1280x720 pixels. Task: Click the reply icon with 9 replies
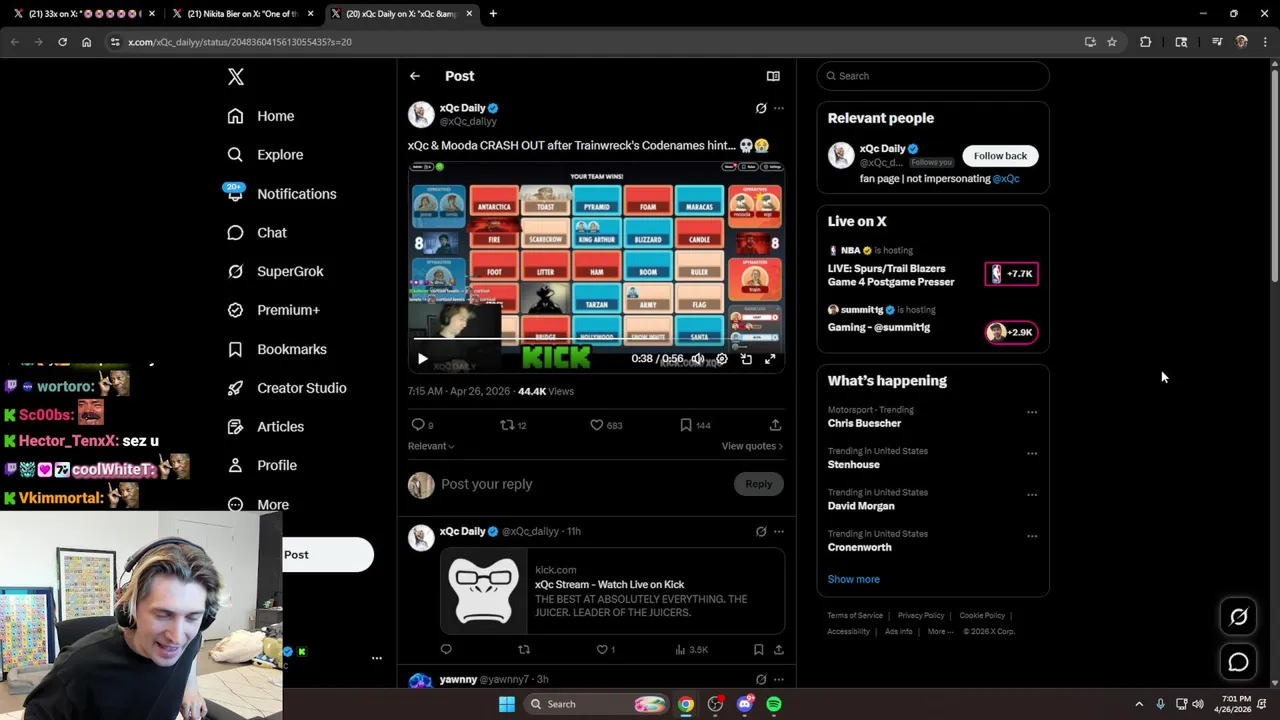tap(422, 425)
